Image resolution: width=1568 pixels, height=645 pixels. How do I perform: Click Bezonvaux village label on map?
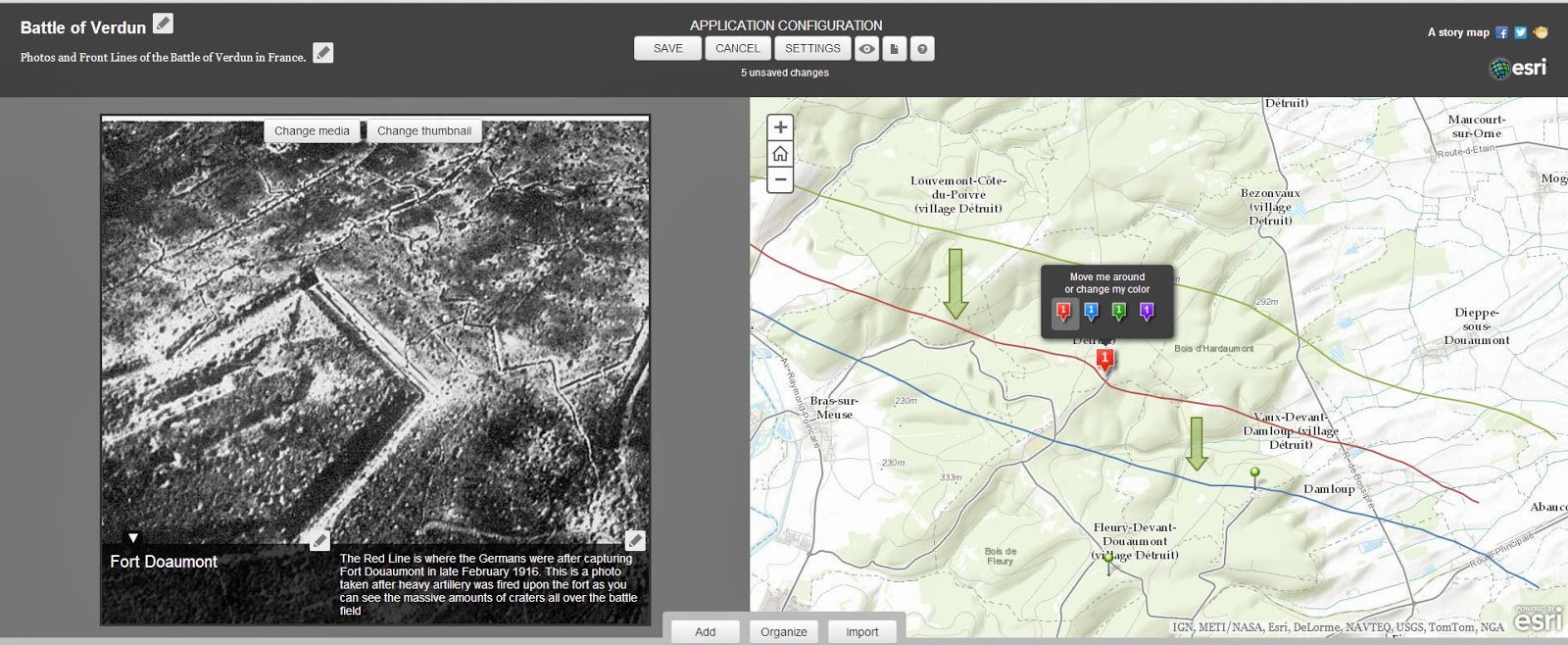pos(1270,207)
